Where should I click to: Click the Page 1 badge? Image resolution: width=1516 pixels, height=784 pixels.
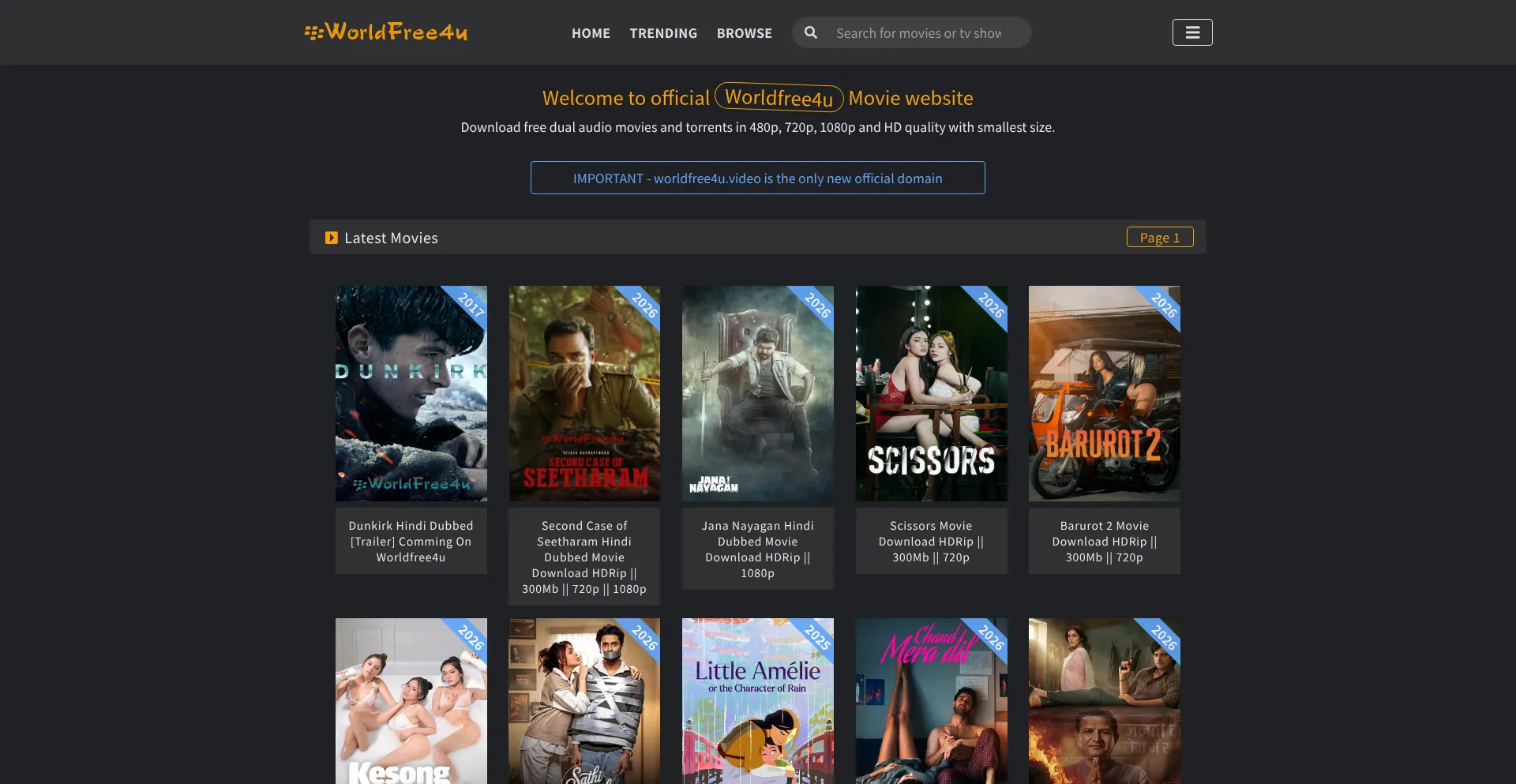coord(1160,238)
